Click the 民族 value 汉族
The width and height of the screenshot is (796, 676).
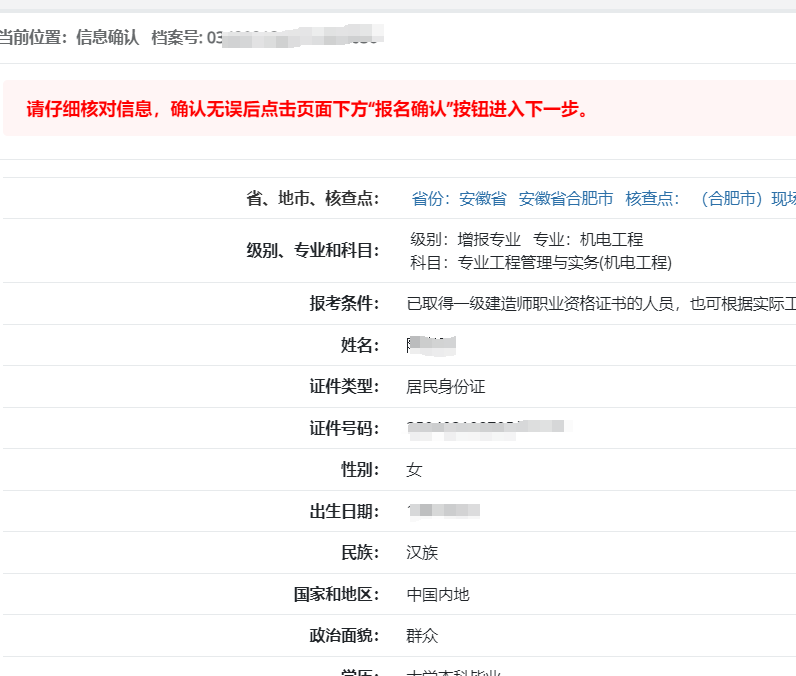click(x=422, y=553)
